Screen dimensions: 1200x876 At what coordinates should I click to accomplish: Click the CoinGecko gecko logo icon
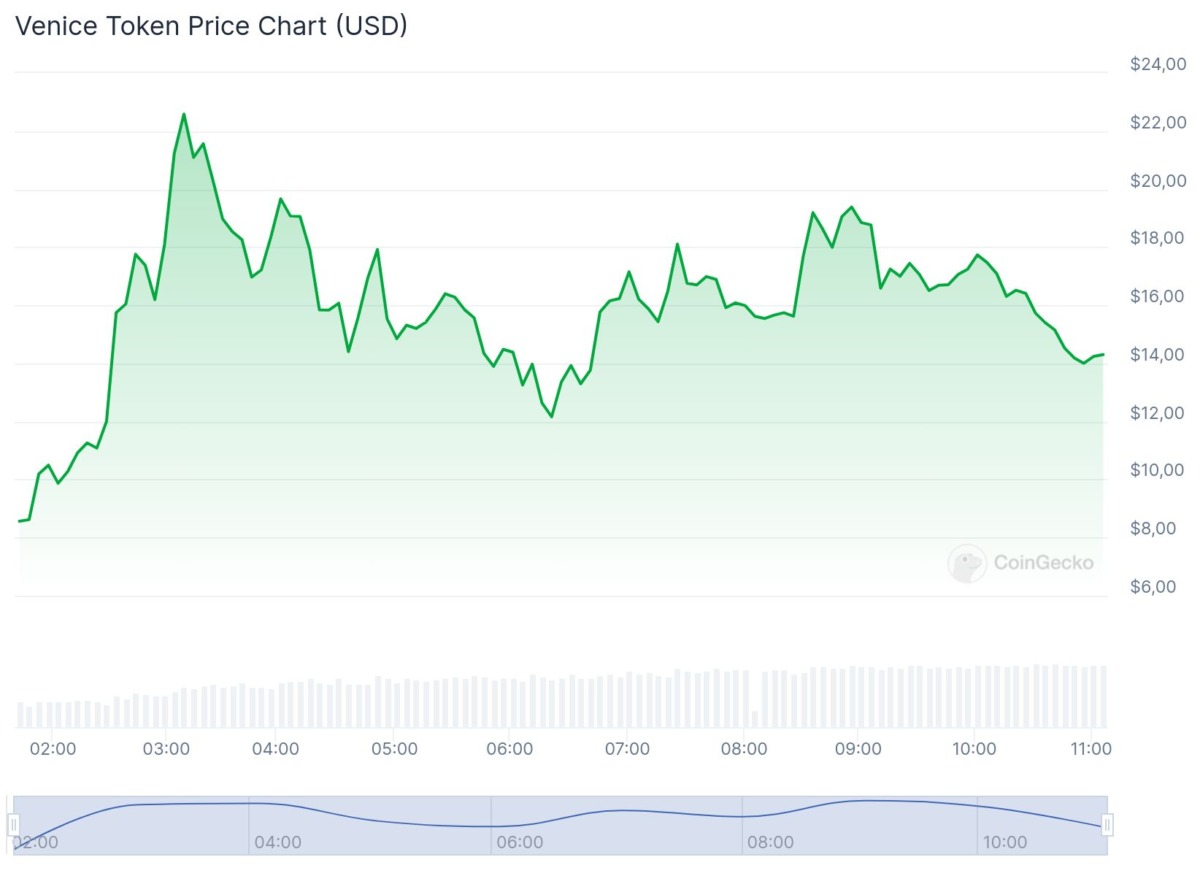click(x=966, y=563)
